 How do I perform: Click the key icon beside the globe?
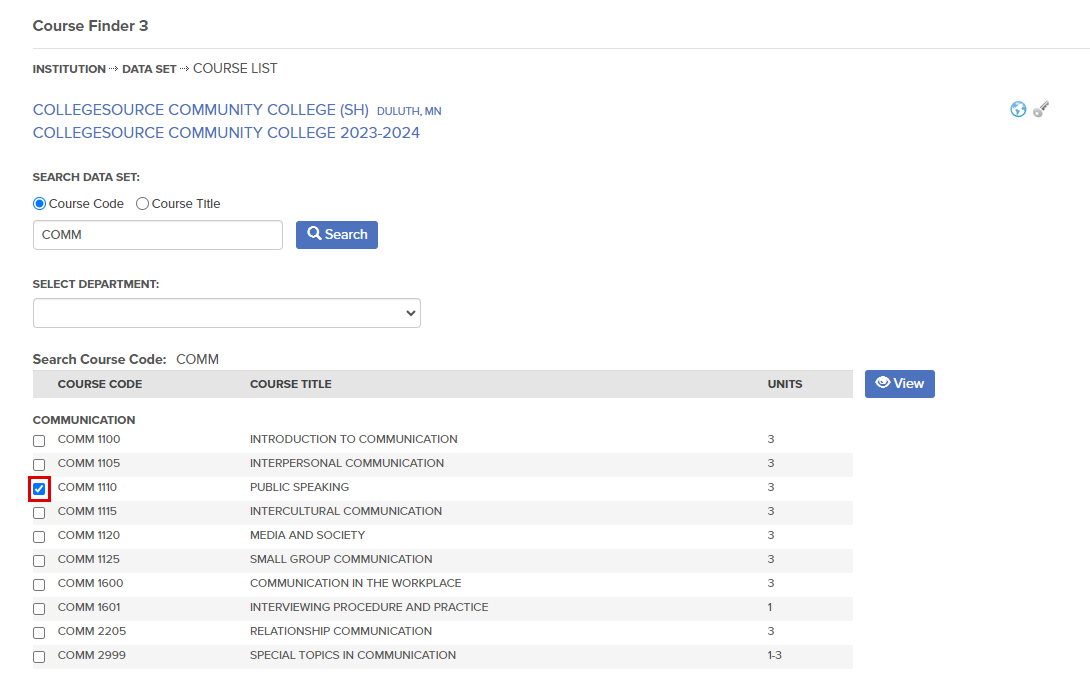point(1041,109)
